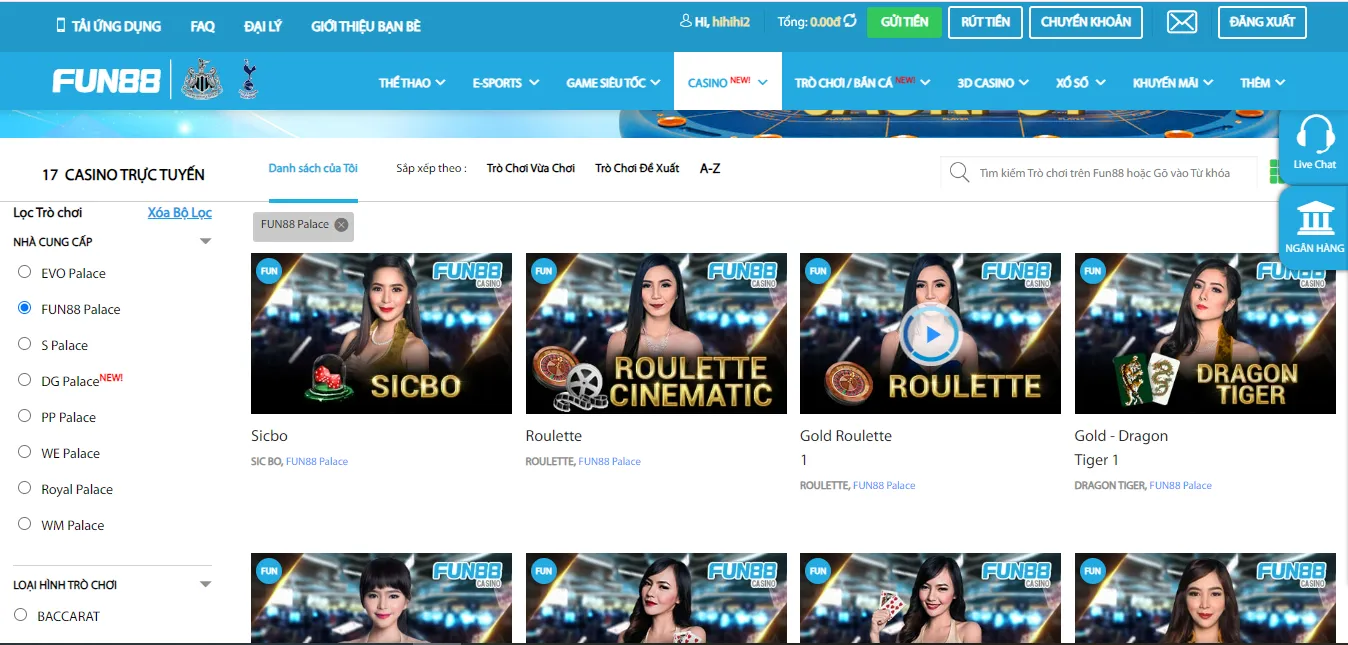
Task: Select WM Palace provider filter
Action: pos(25,524)
